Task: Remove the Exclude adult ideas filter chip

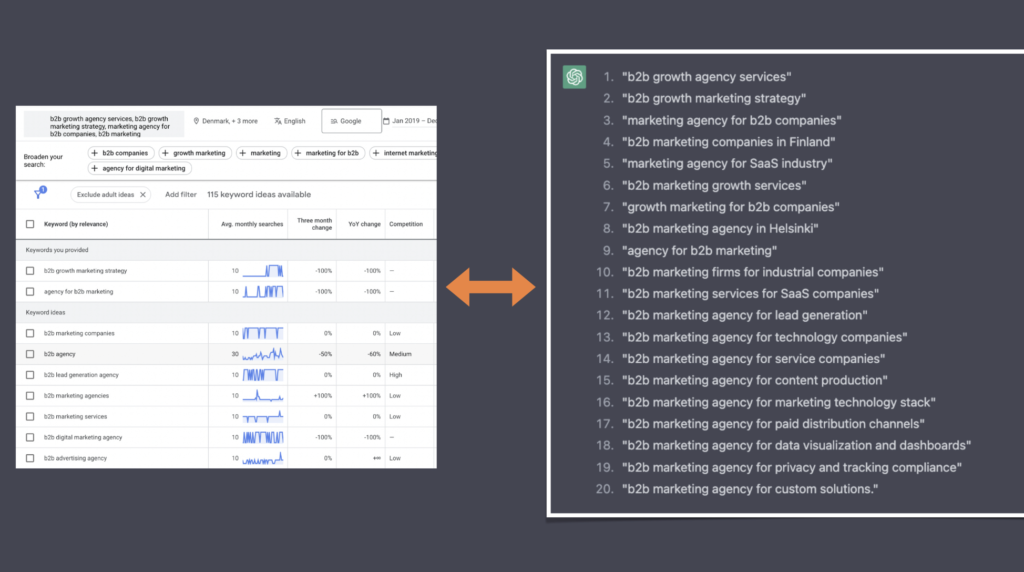Action: pyautogui.click(x=143, y=195)
